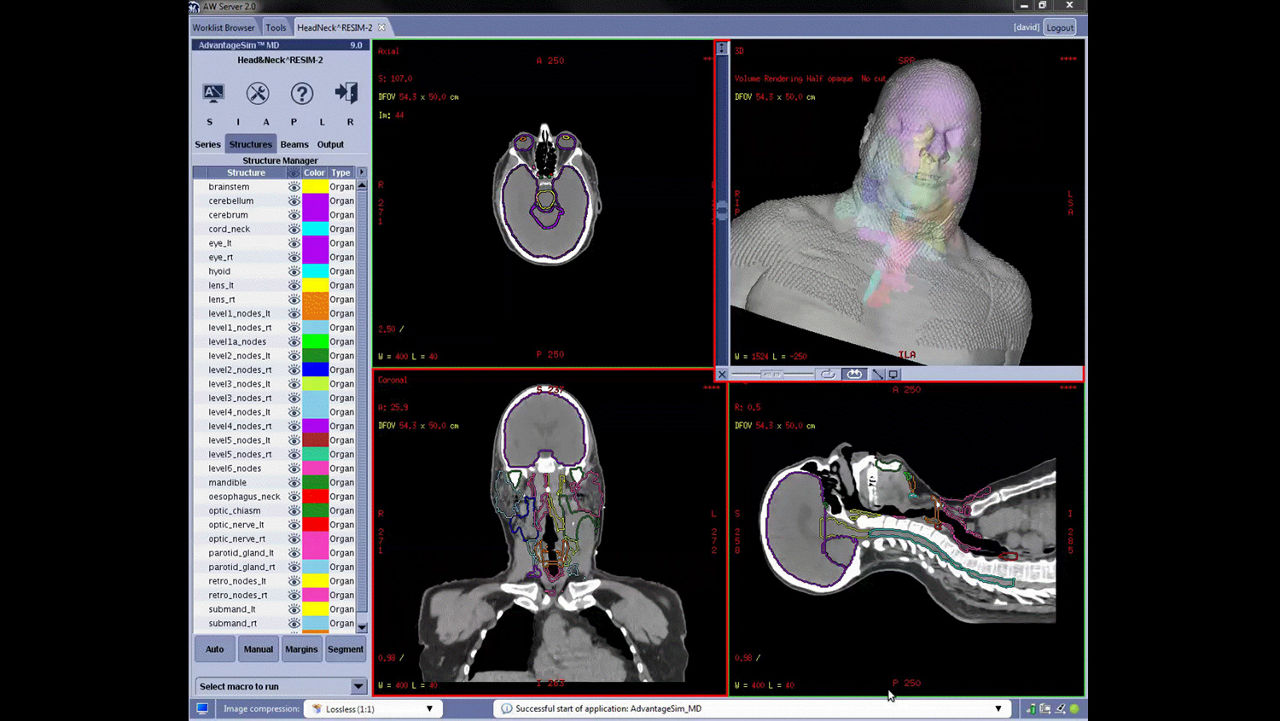Switch to the Beams tab
This screenshot has height=721, width=1280.
294,144
